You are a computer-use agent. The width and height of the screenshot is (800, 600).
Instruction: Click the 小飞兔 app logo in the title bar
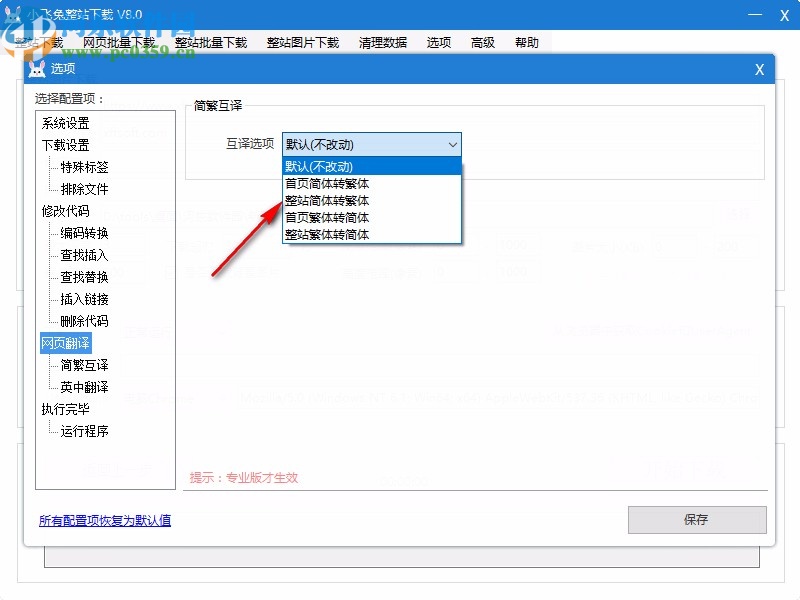[14, 13]
